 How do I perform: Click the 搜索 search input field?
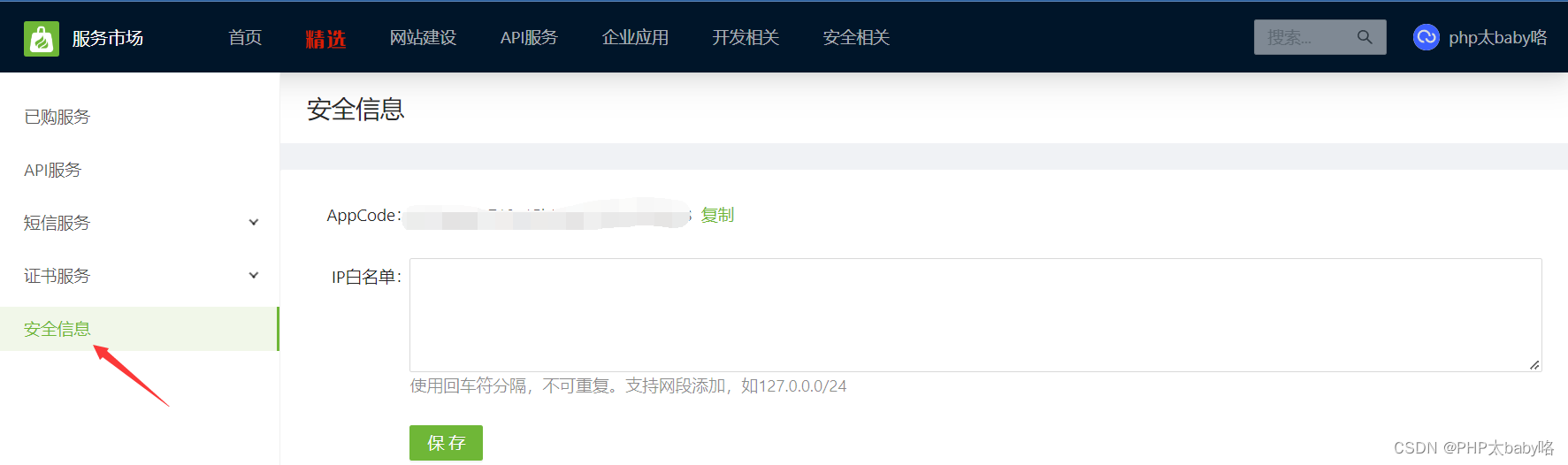coord(1304,37)
